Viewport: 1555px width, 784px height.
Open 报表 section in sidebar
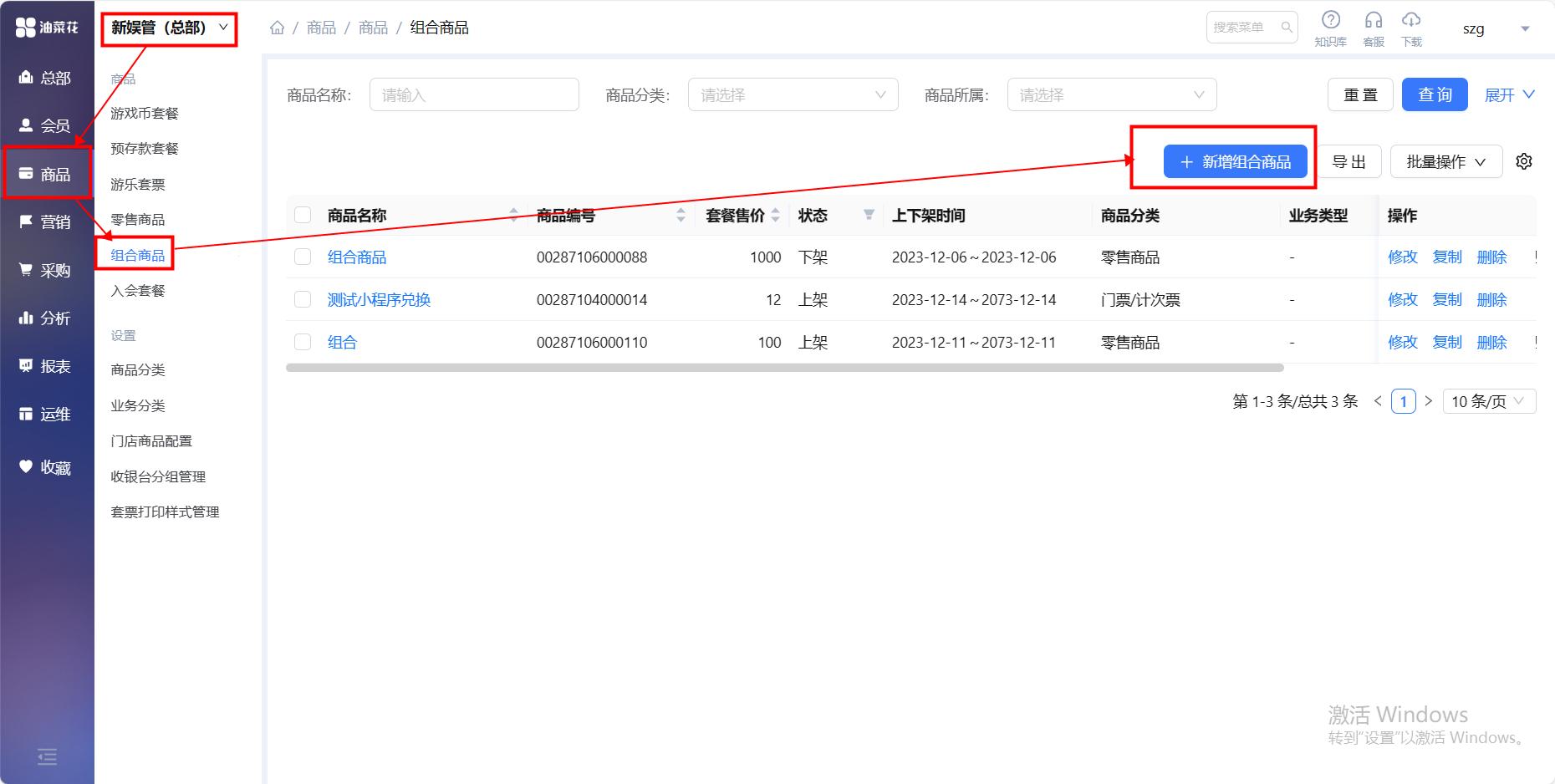[46, 367]
